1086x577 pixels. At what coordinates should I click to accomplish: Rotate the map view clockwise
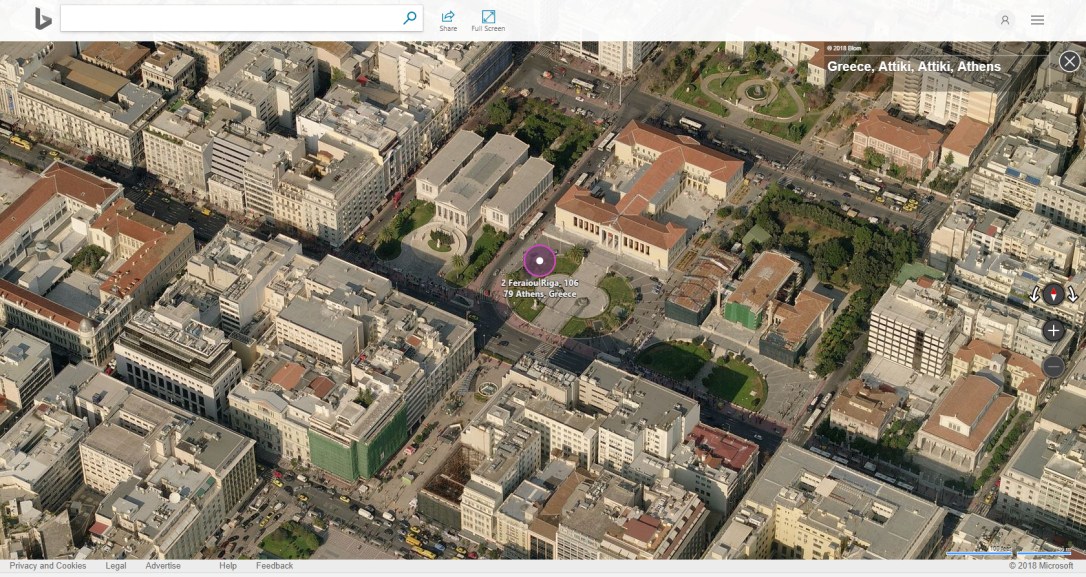point(1071,295)
